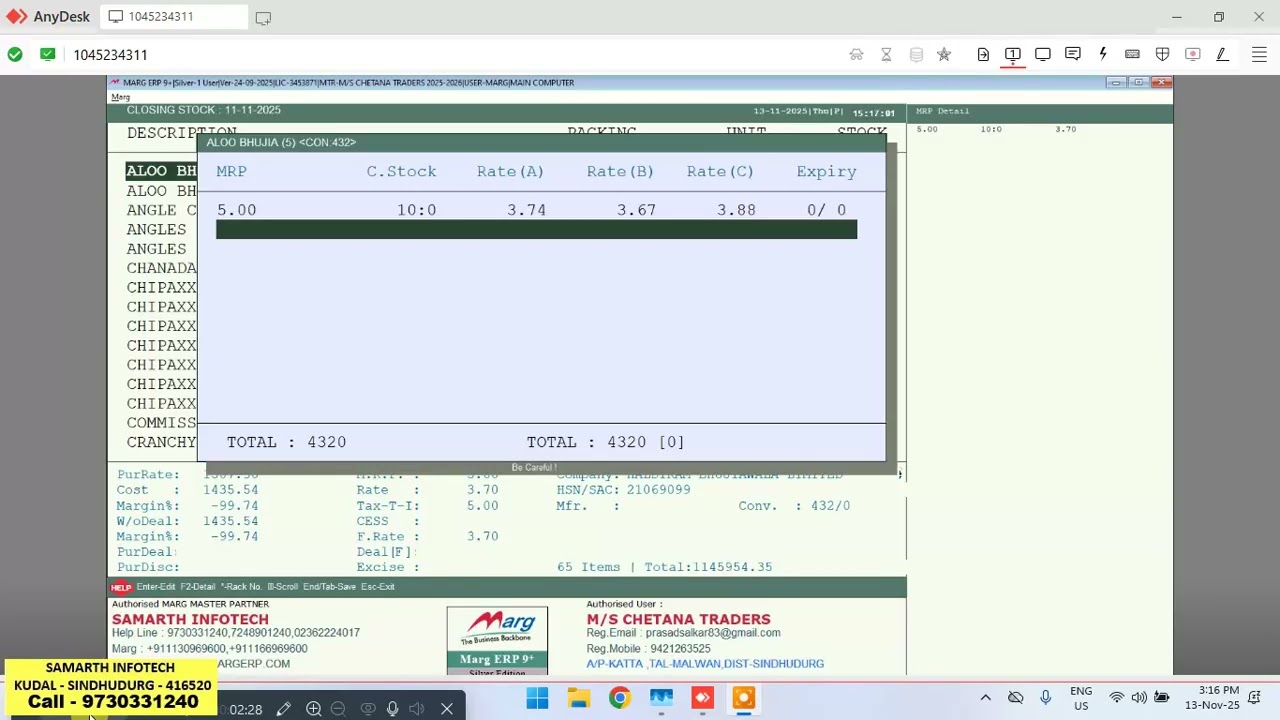Image resolution: width=1280 pixels, height=720 pixels.
Task: Select the CRANCHY item in stock list
Action: (x=161, y=442)
